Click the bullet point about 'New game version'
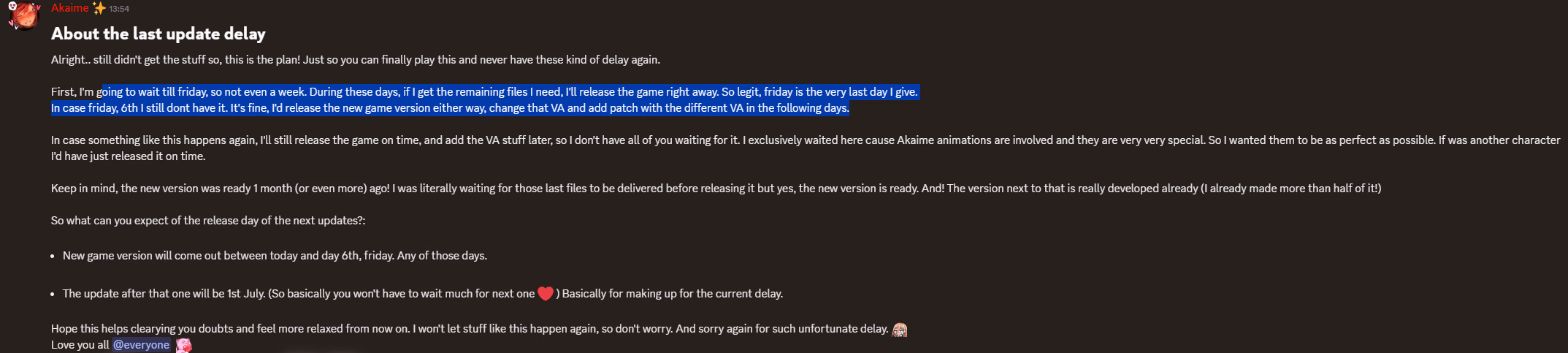This screenshot has width=1568, height=353. pyautogui.click(x=275, y=256)
